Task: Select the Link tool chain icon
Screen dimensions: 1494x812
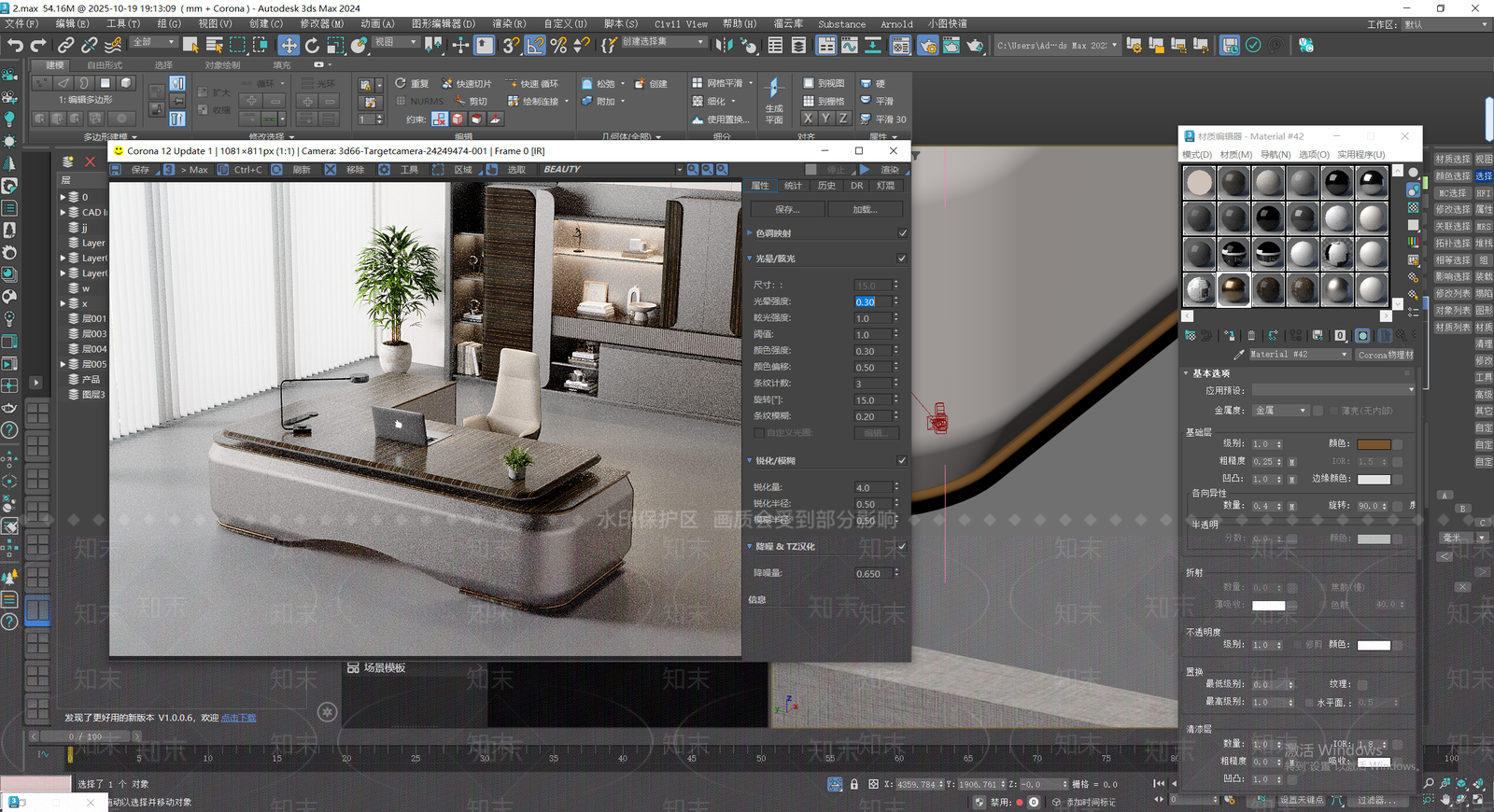Action: click(65, 45)
